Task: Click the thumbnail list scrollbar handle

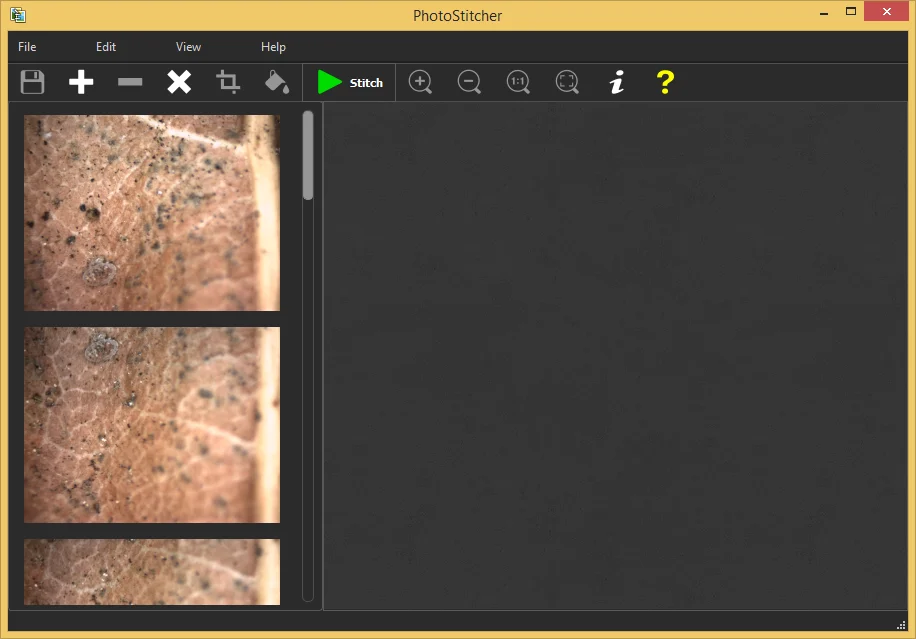Action: coord(308,155)
